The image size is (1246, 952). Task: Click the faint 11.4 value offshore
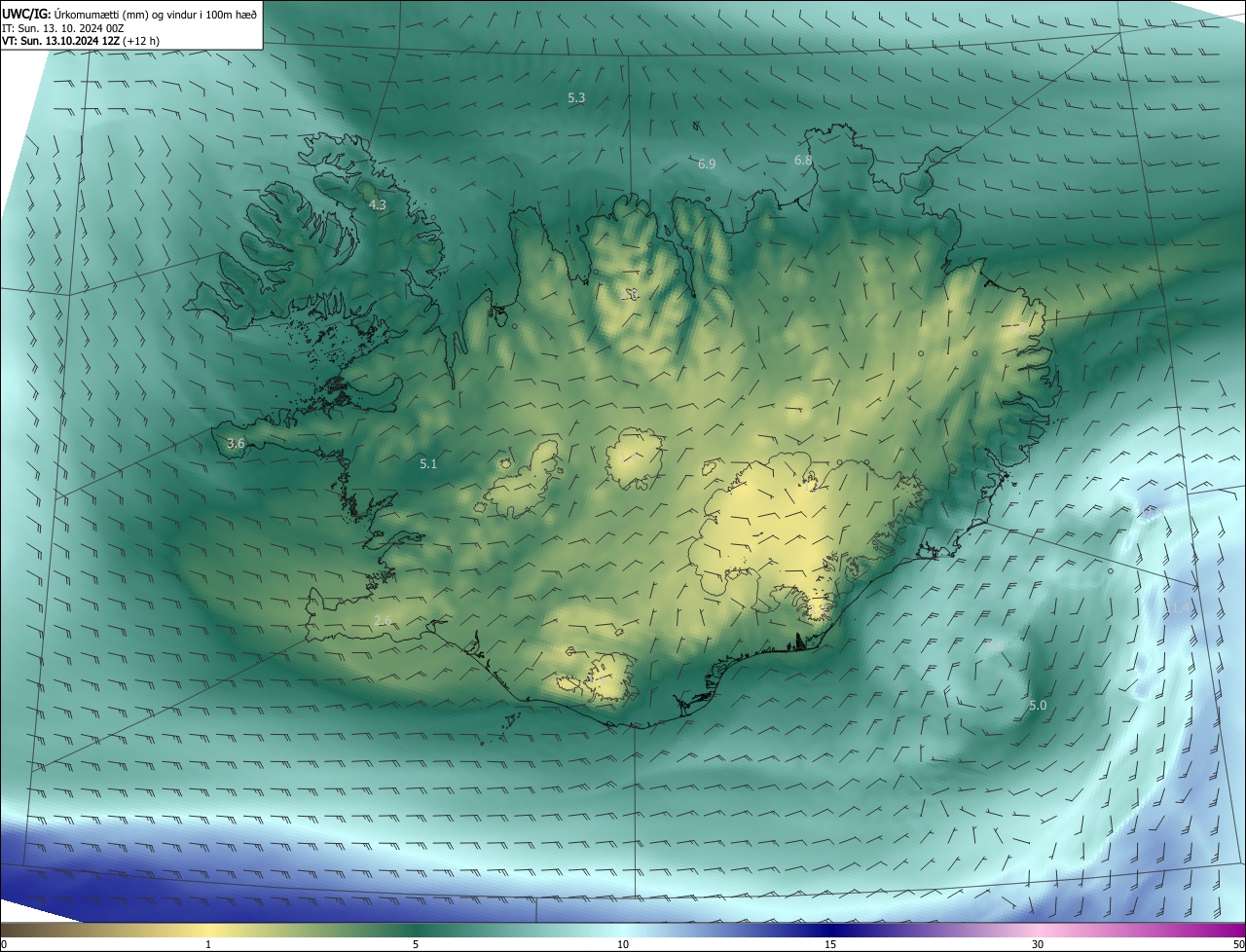[1178, 608]
